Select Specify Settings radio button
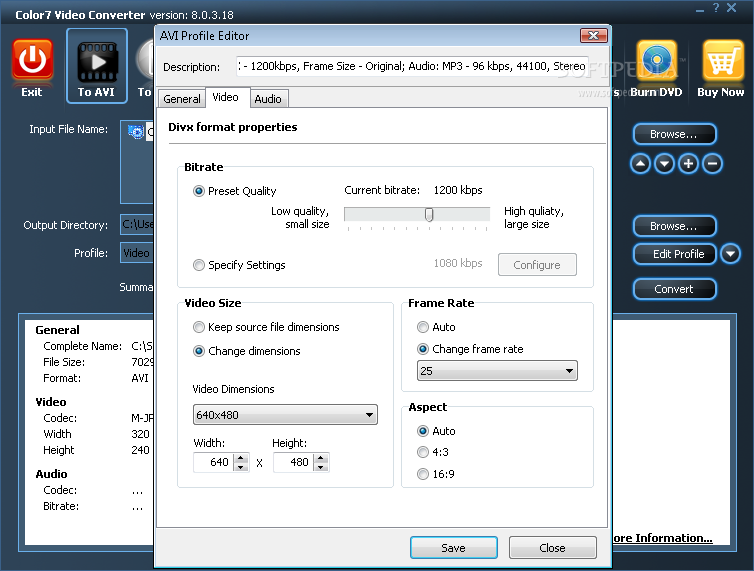Screen dimensions: 754x571 (x=199, y=265)
